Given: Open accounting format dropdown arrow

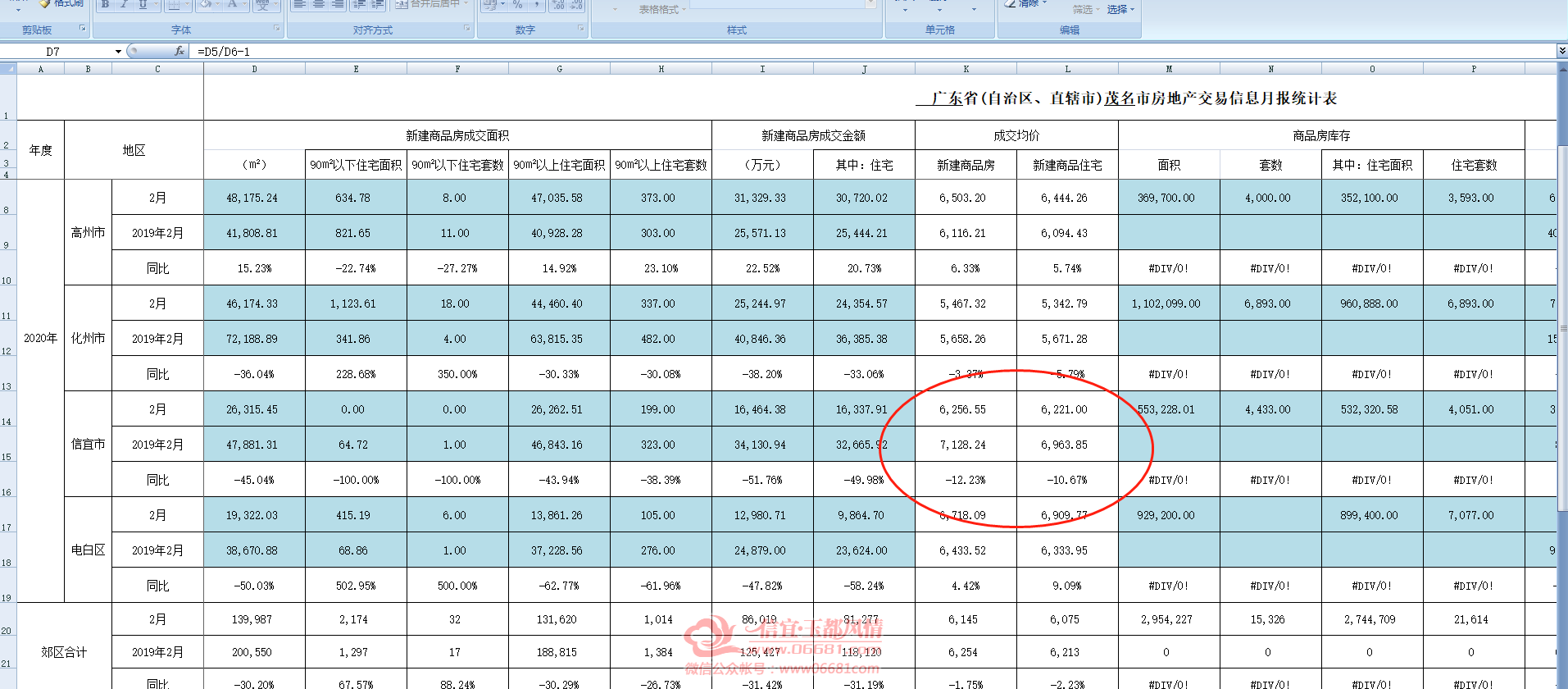Looking at the screenshot, I should tap(502, 4).
